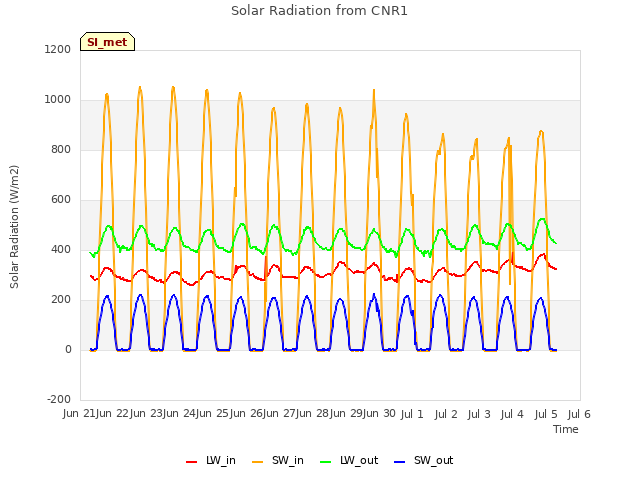Click the Jun 25 x-axis tick label
The image size is (640, 480).
tap(213, 414)
